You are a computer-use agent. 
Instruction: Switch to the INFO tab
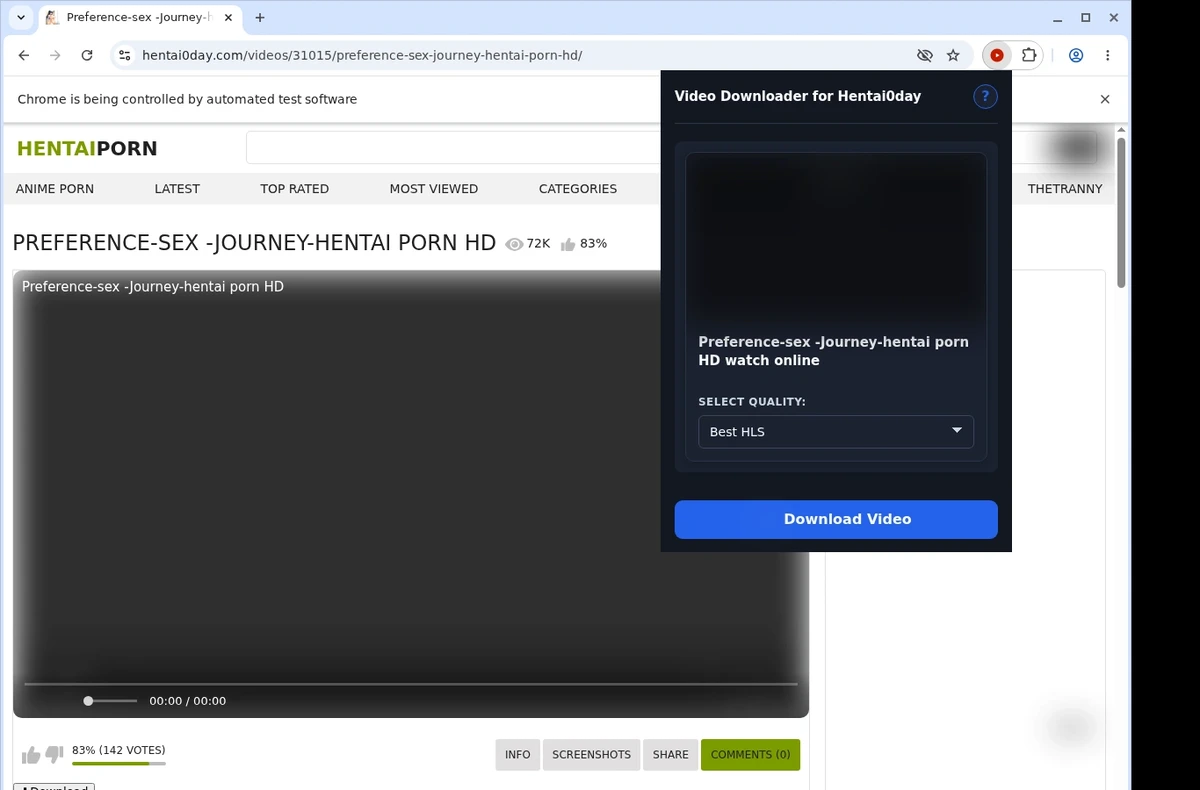(518, 755)
